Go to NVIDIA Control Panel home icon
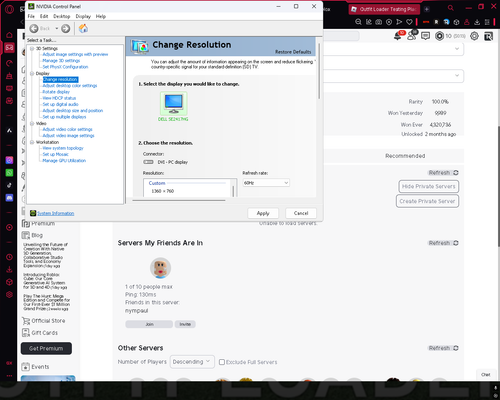 (83, 29)
